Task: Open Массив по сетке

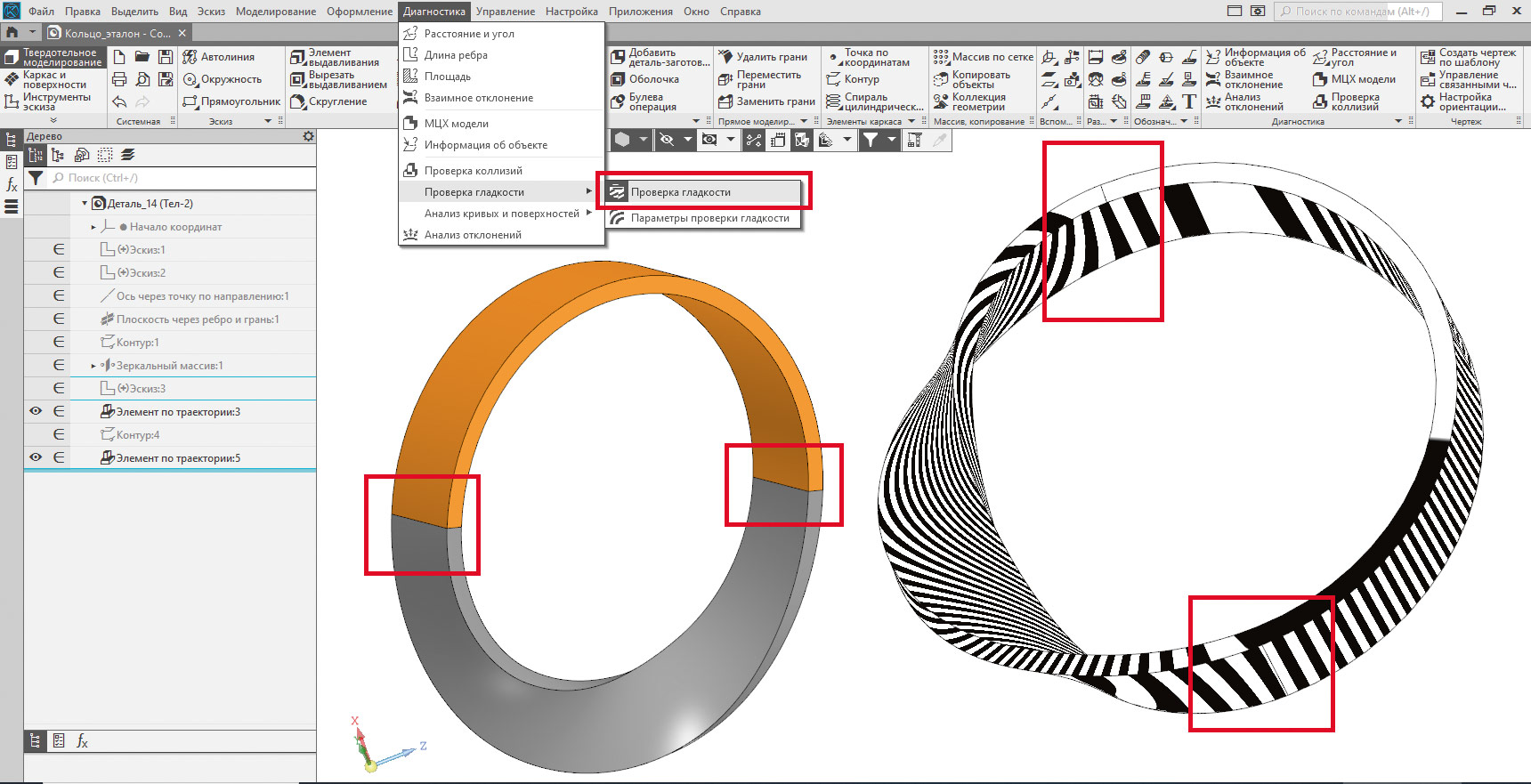Action: click(x=984, y=57)
